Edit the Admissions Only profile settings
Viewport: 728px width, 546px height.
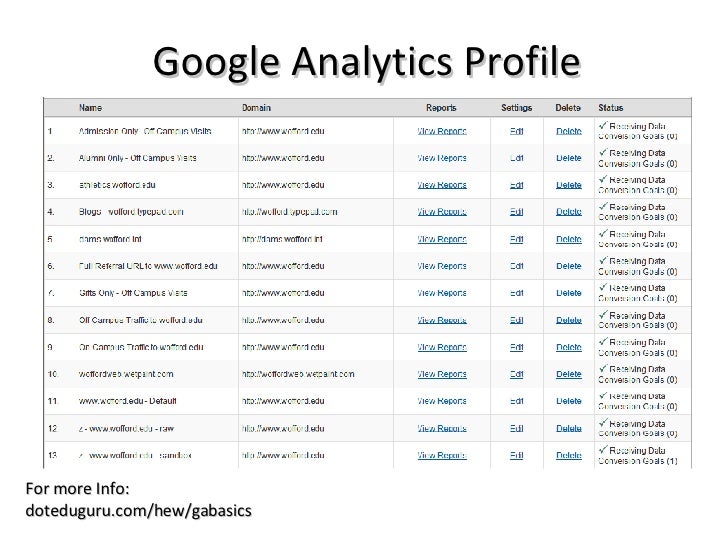pos(517,131)
